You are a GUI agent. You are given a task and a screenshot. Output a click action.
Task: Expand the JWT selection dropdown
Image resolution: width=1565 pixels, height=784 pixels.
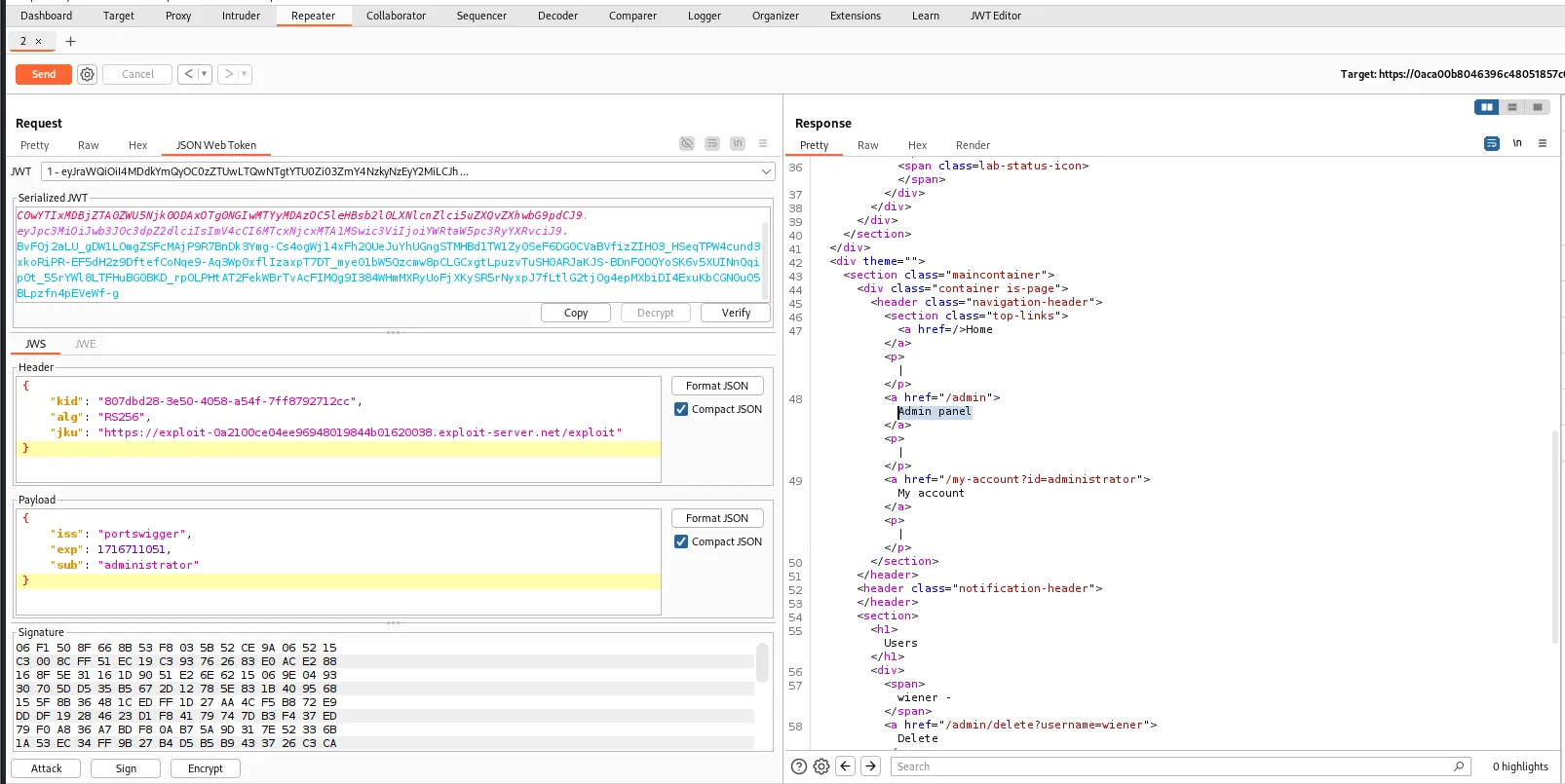[x=766, y=171]
